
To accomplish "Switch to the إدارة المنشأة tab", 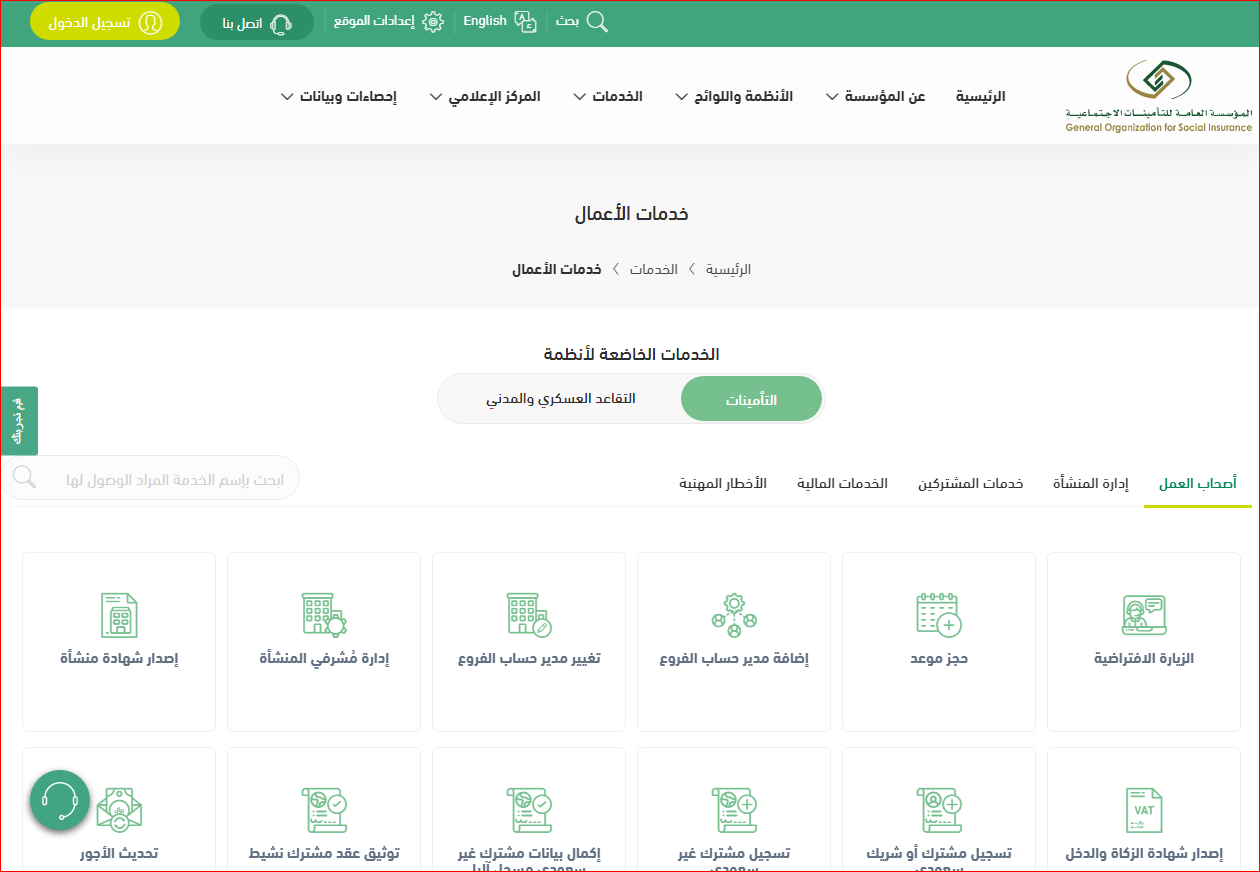I will (1090, 484).
